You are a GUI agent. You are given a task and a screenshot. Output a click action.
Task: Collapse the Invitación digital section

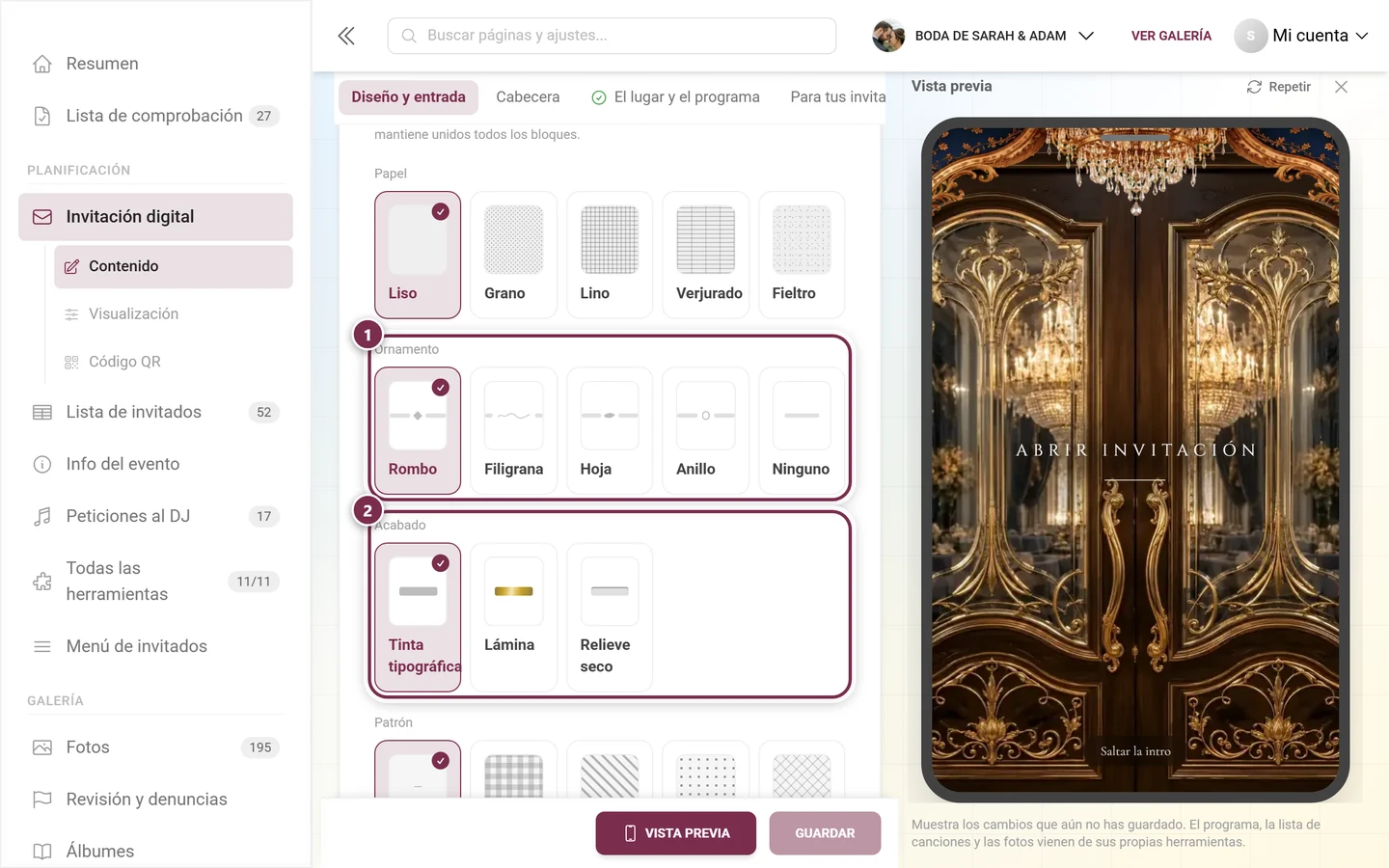coord(155,217)
